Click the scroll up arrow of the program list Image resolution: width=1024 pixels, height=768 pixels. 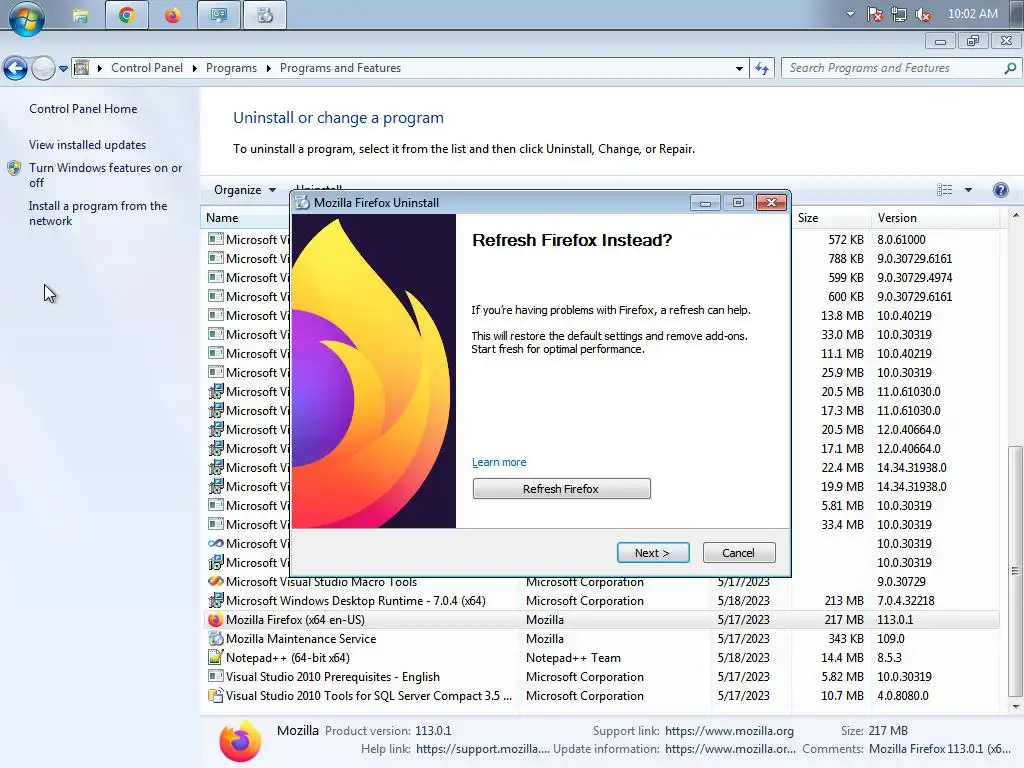coord(1015,216)
